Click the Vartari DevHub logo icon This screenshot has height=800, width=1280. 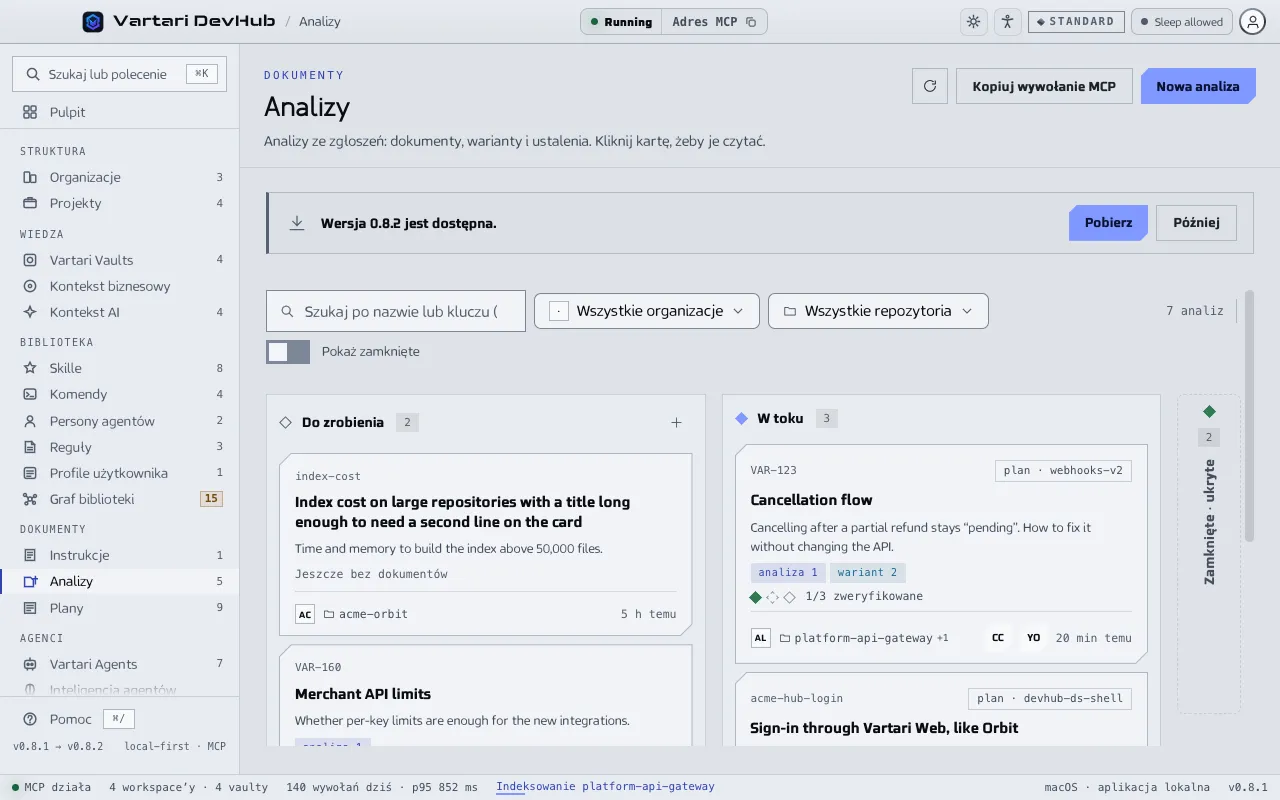[93, 21]
